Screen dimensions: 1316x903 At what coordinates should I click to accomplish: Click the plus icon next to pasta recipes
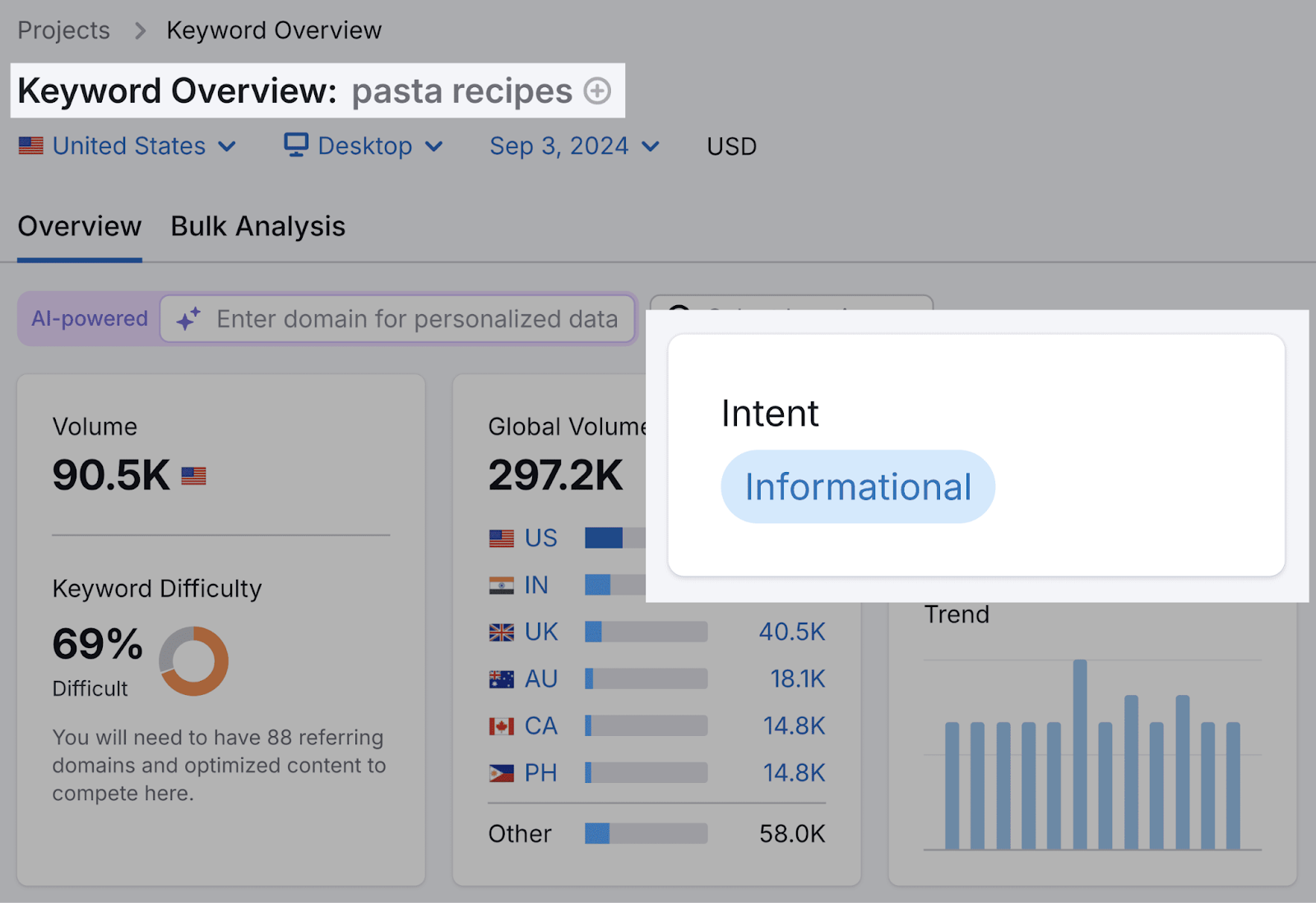[599, 91]
